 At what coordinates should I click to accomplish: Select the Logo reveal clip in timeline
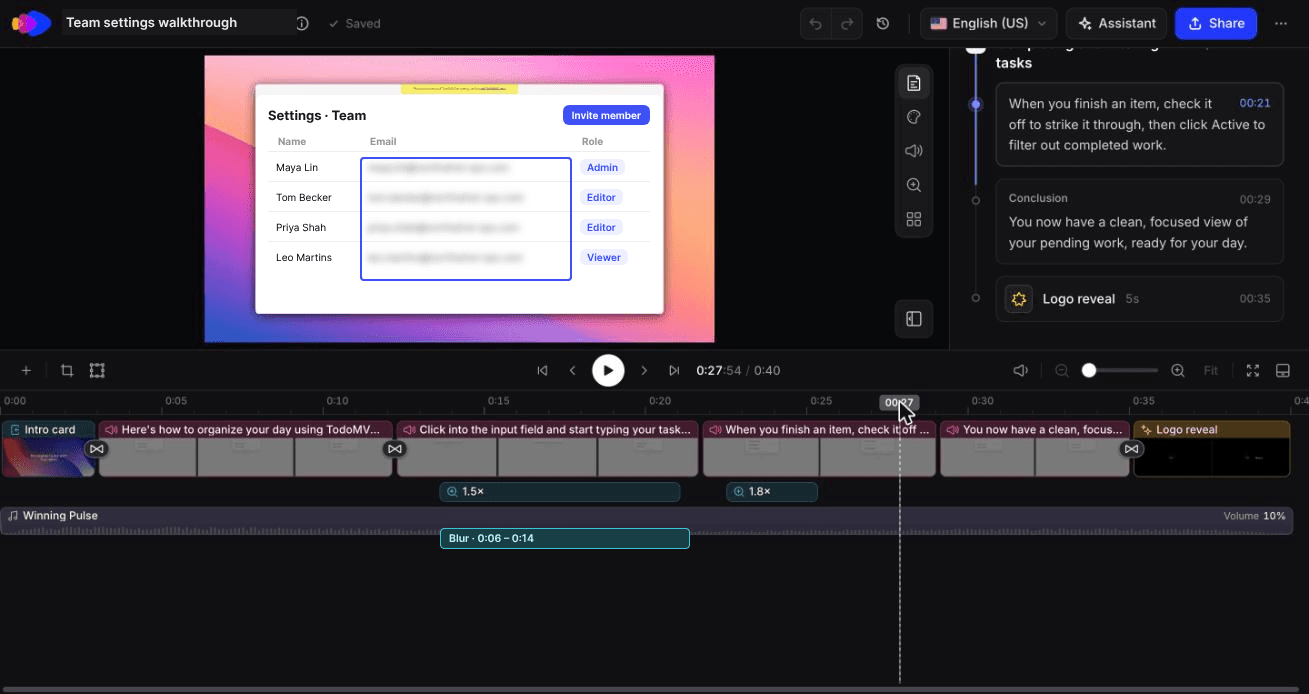[1212, 449]
